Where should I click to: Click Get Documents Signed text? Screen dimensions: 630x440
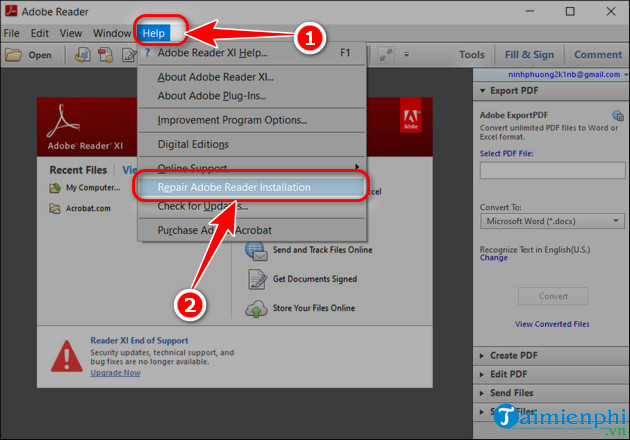[315, 279]
